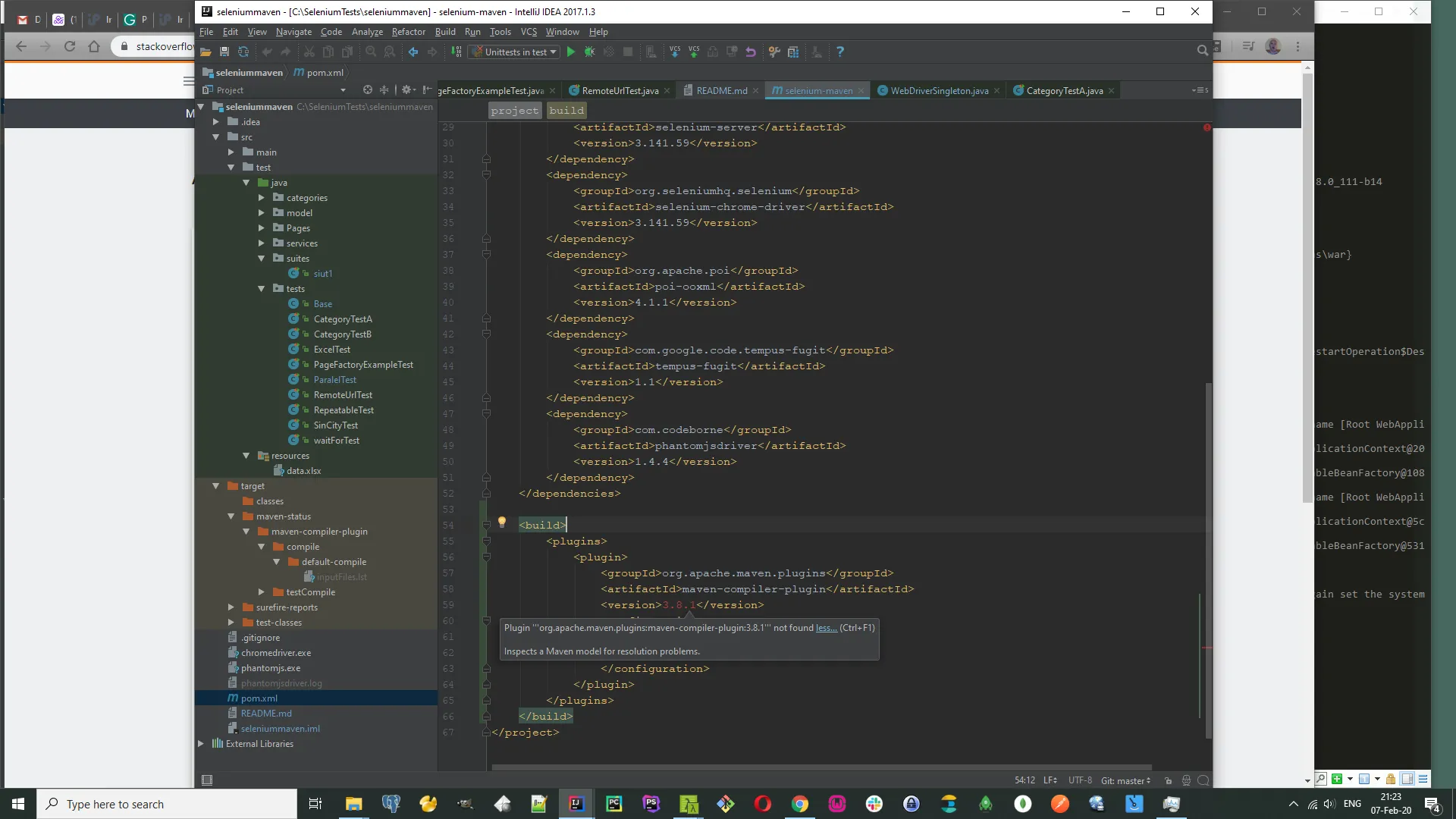Open the Git: master branch popup
1456x819 pixels.
tap(1125, 780)
